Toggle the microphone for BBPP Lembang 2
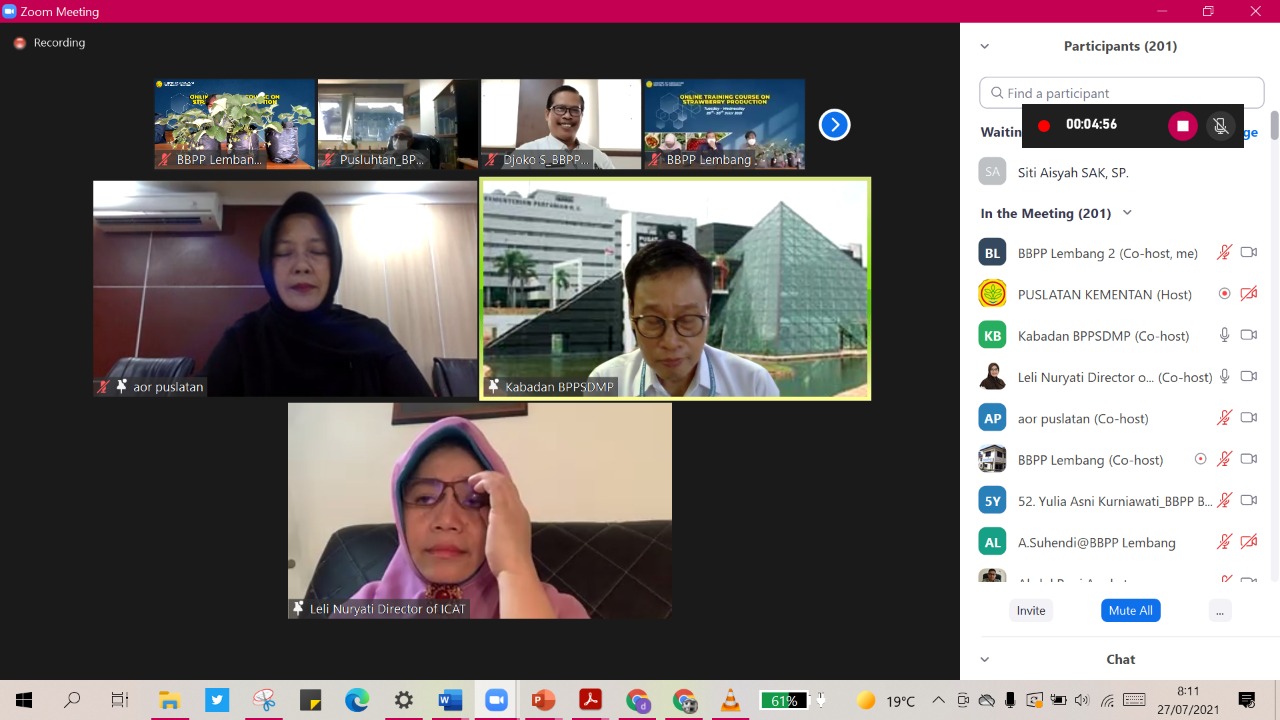Image resolution: width=1280 pixels, height=720 pixels. click(1224, 253)
